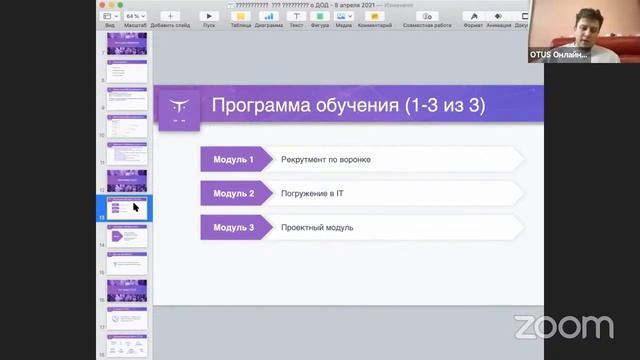This screenshot has height=360, width=640.
Task: Select slide 18 thumbnail in navigator
Action: (x=127, y=345)
